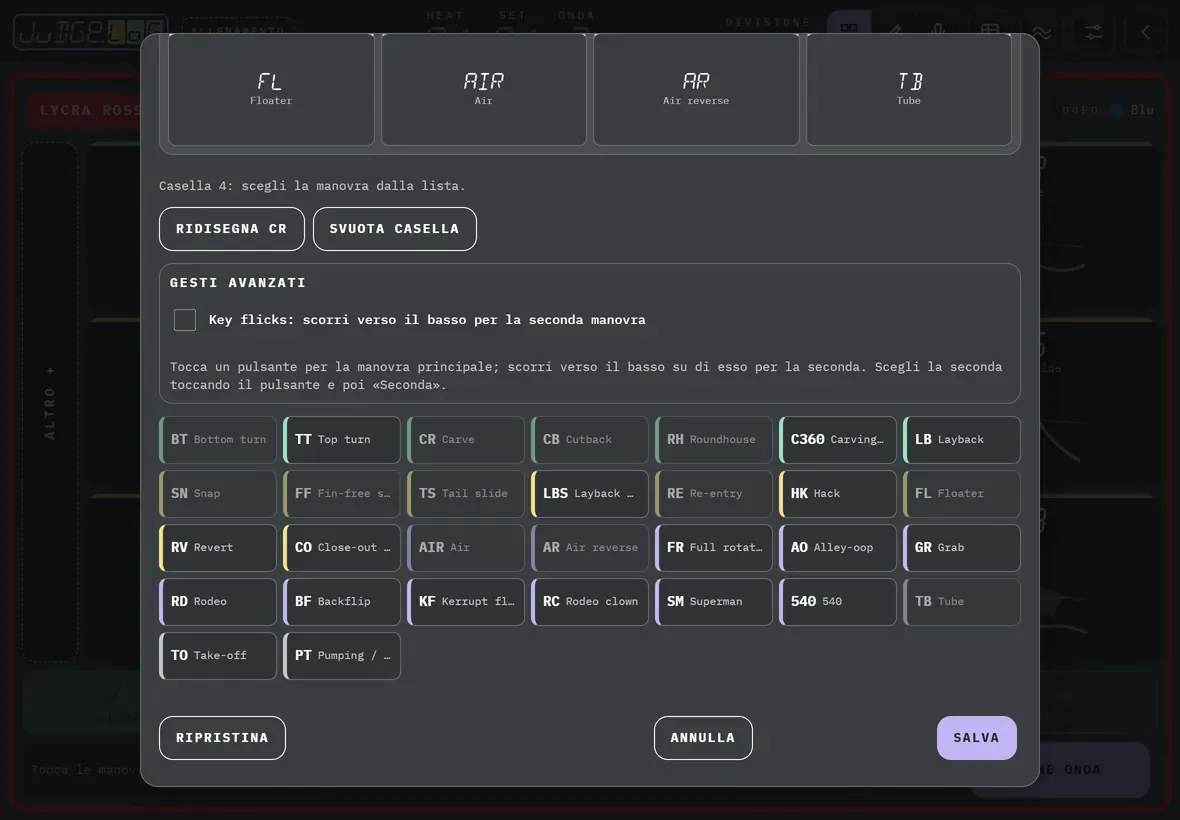Select the Air reverse slot card in the sequence strip
The height and width of the screenshot is (820, 1180).
(x=696, y=90)
